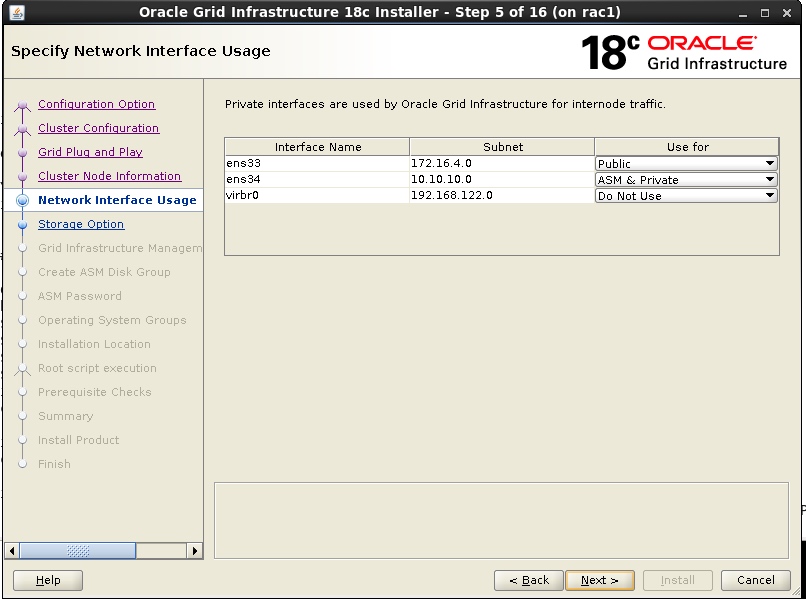Image resolution: width=806 pixels, height=599 pixels.
Task: Open the ASM & Private dropdown for ens34
Action: click(x=770, y=180)
